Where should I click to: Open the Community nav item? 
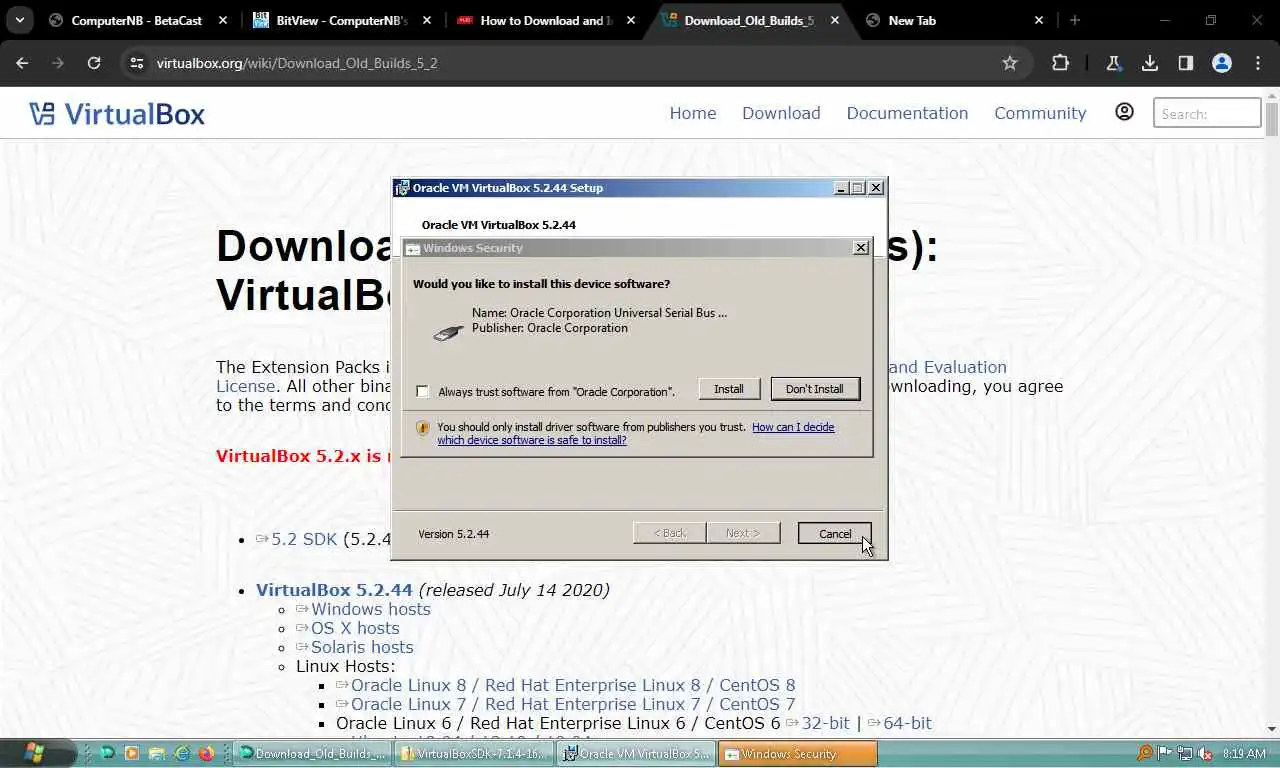[x=1040, y=113]
